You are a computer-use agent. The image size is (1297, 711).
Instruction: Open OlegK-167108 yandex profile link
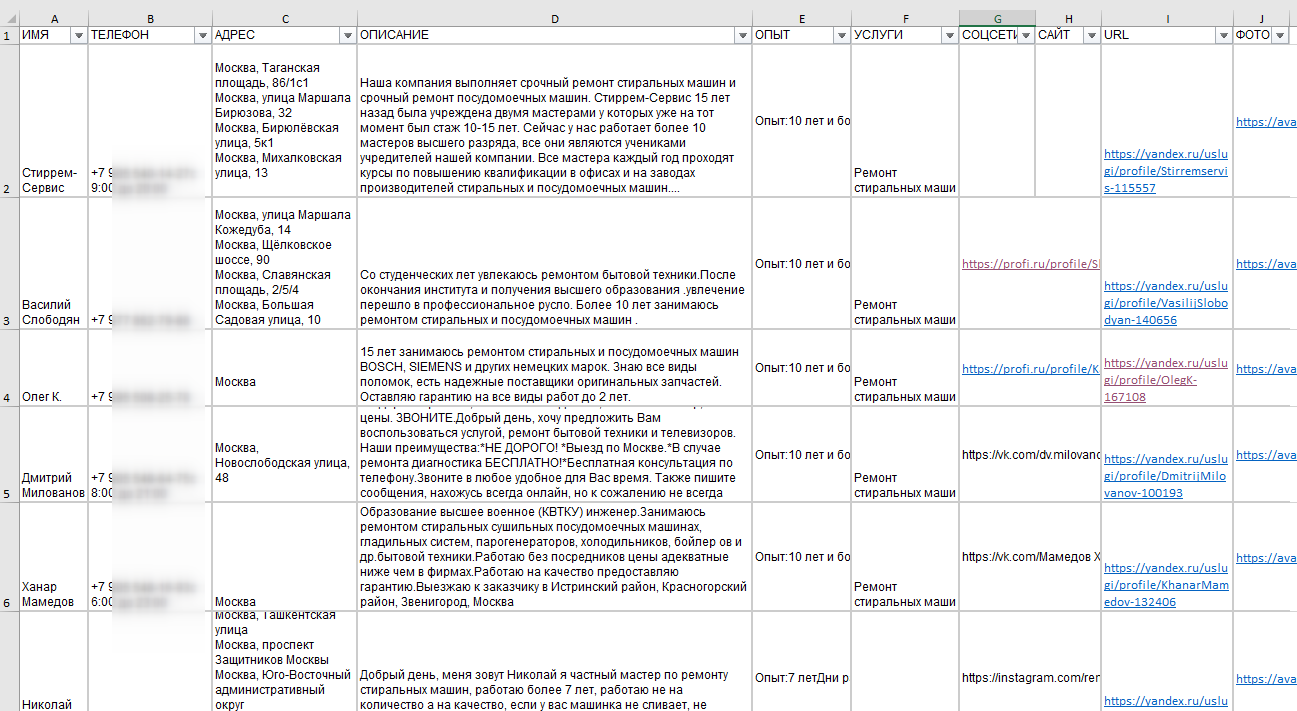tap(1166, 379)
